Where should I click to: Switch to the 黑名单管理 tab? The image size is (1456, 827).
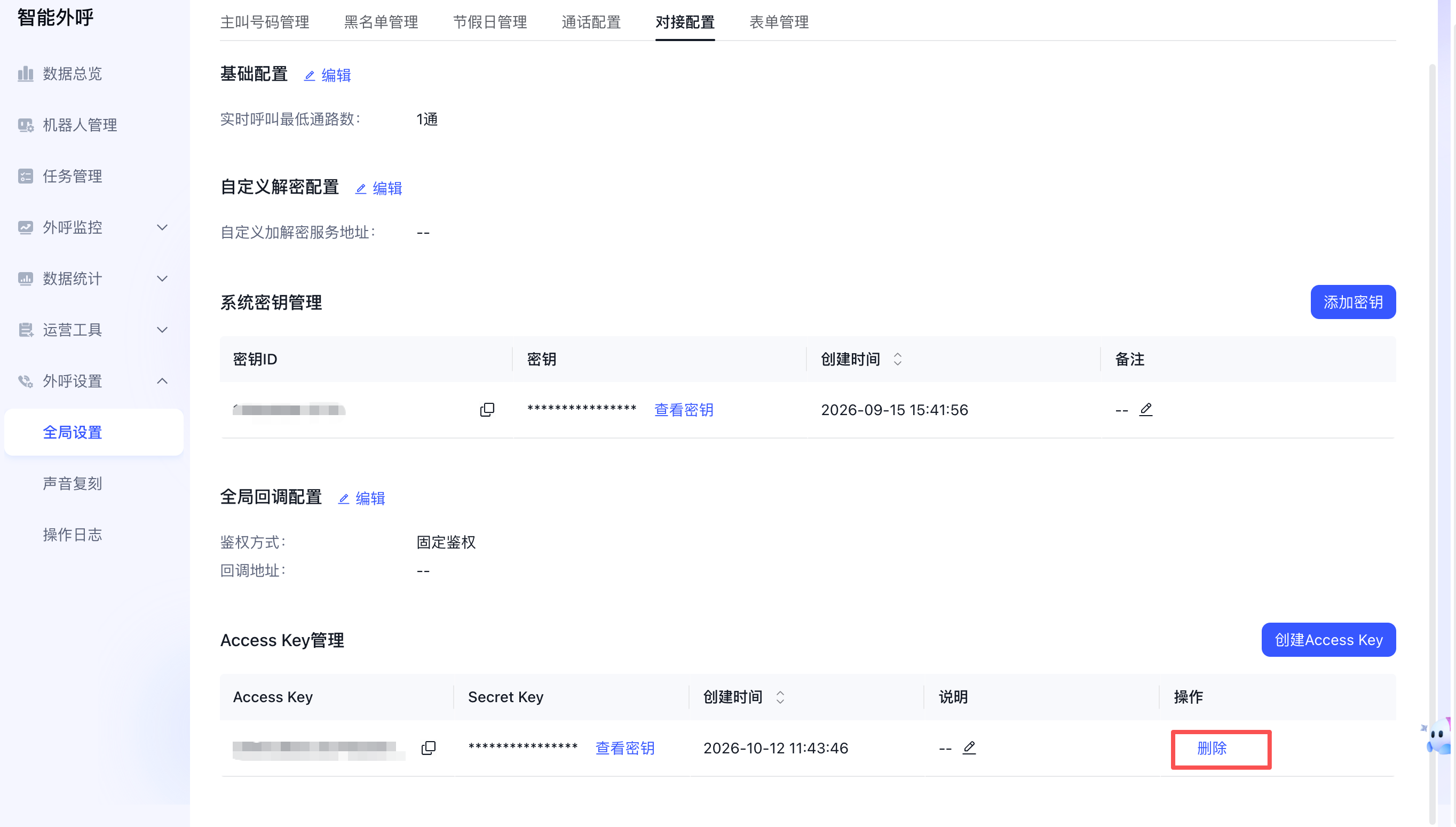(x=381, y=22)
